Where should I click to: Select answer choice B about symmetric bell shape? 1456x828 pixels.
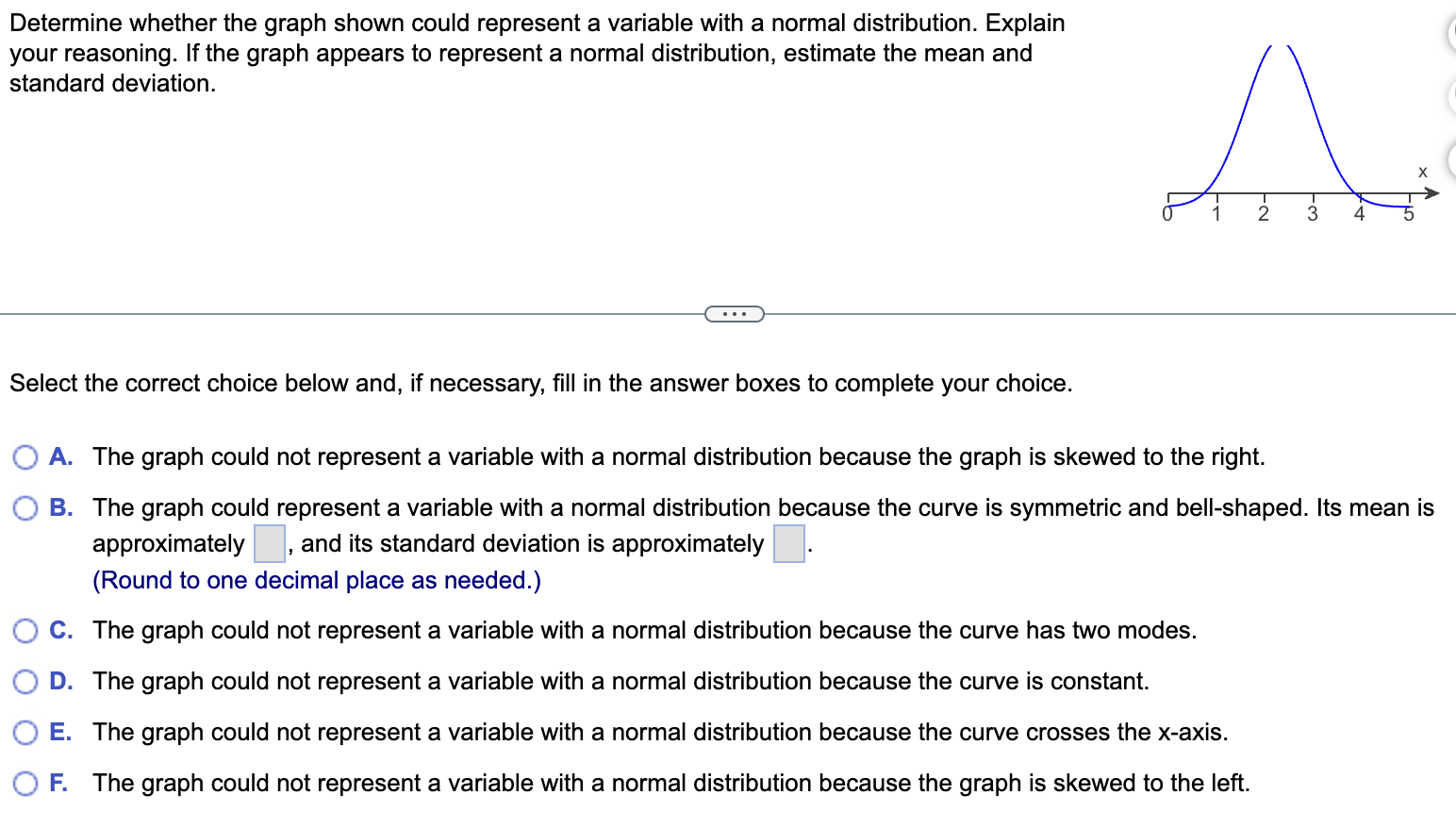point(25,507)
